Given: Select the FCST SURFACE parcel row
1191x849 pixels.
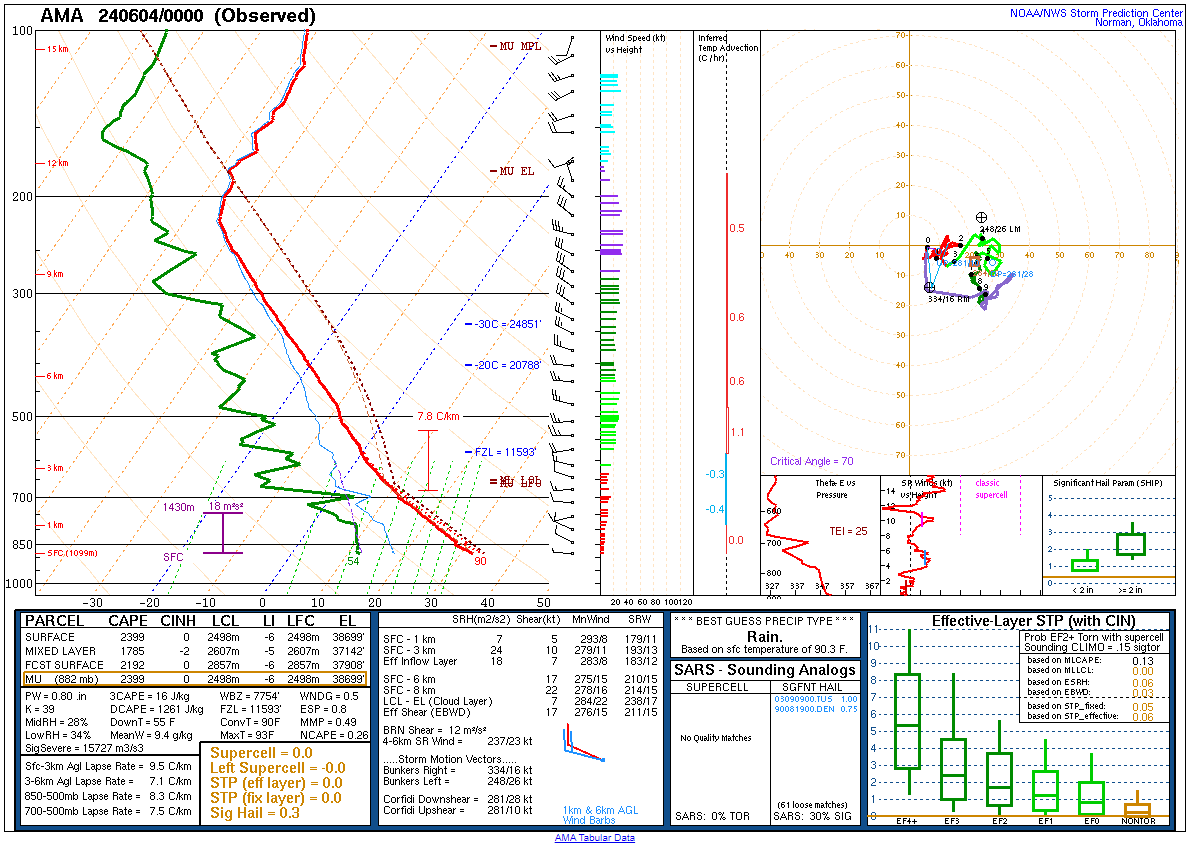Looking at the screenshot, I should 194,665.
